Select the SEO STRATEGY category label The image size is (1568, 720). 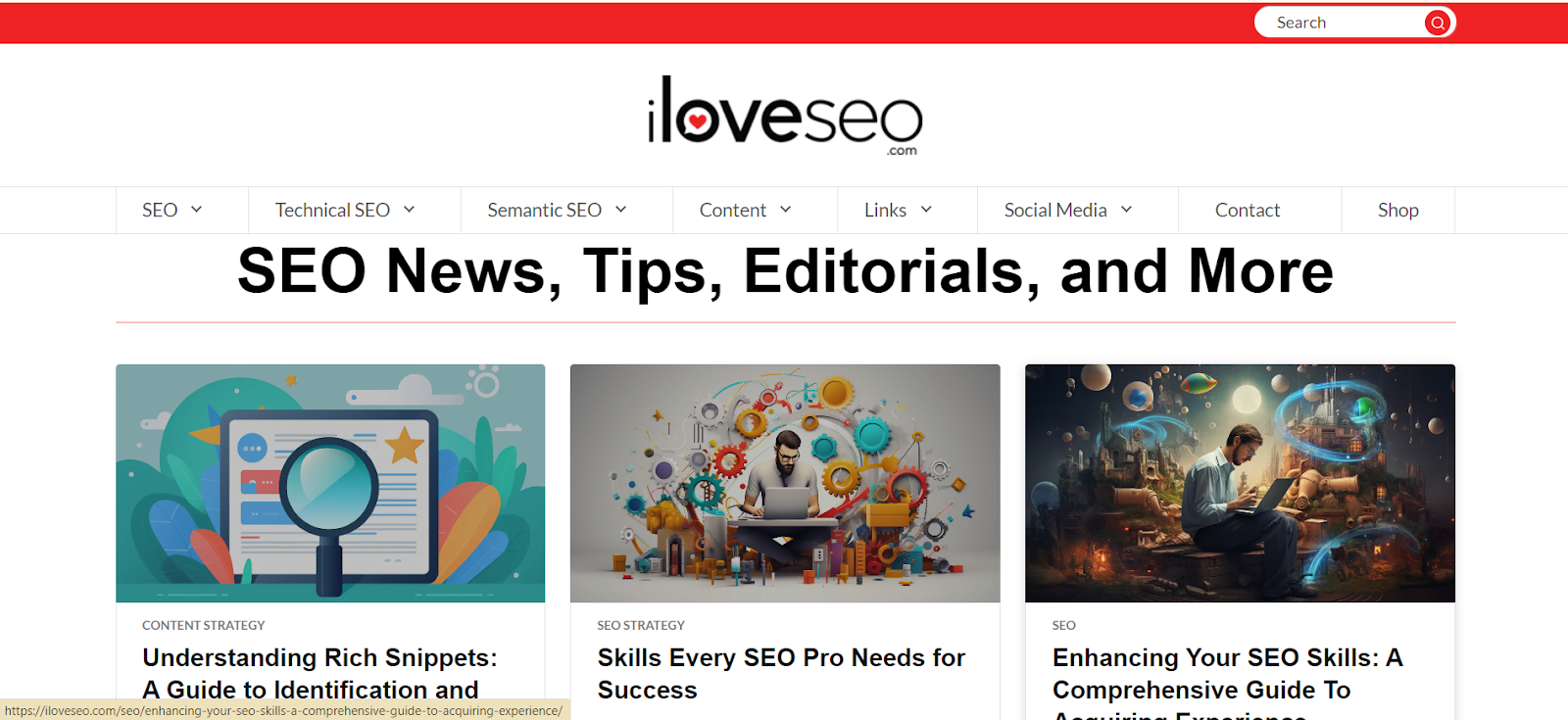641,625
